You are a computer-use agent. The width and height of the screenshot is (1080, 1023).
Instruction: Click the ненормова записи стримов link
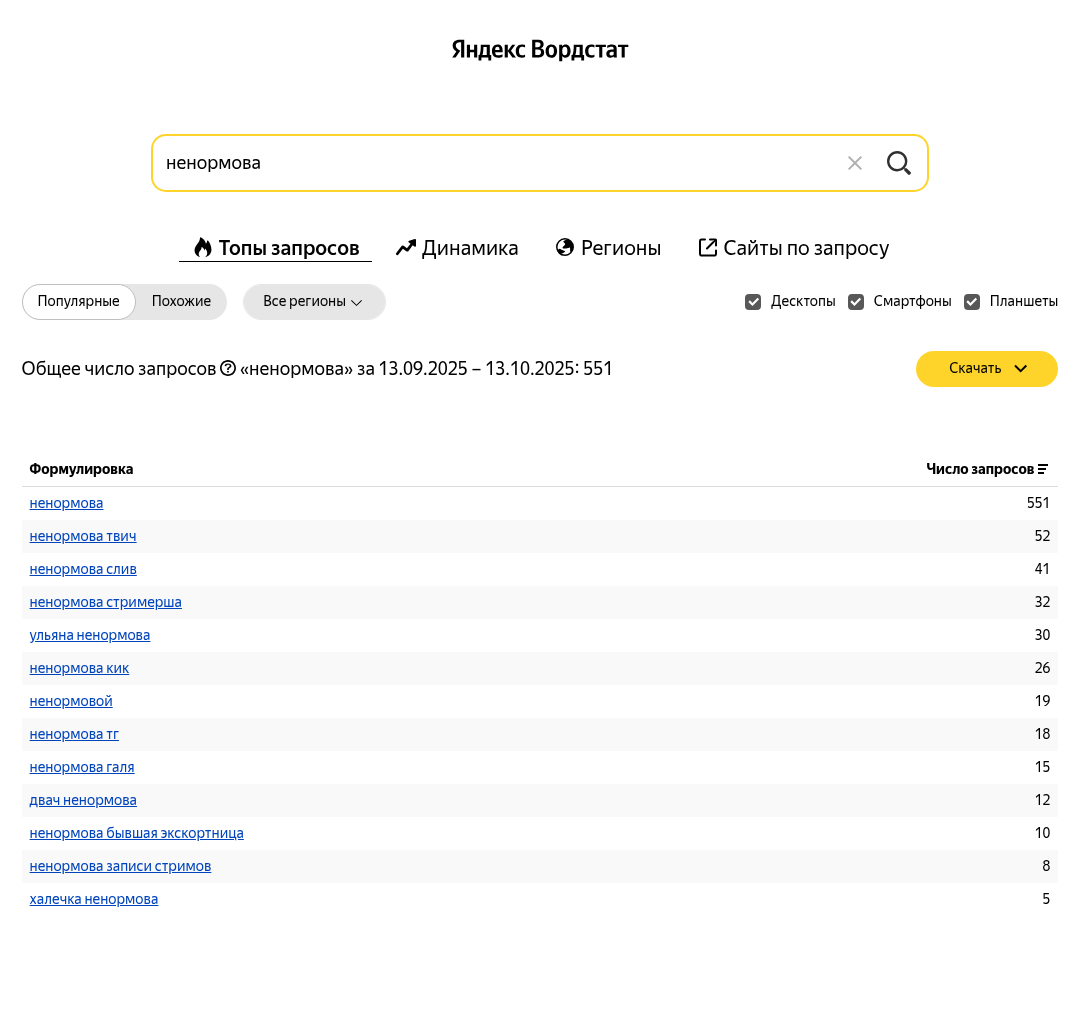[120, 866]
